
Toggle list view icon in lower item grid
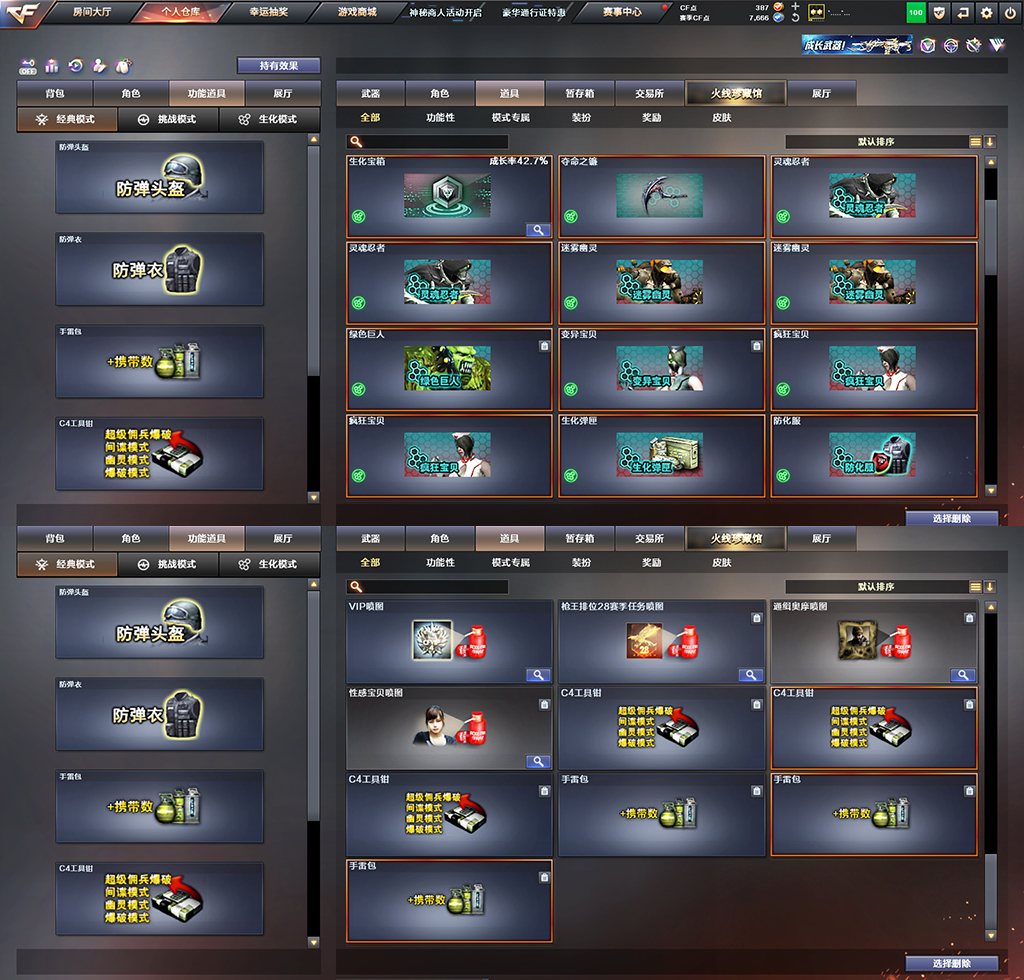coord(976,587)
